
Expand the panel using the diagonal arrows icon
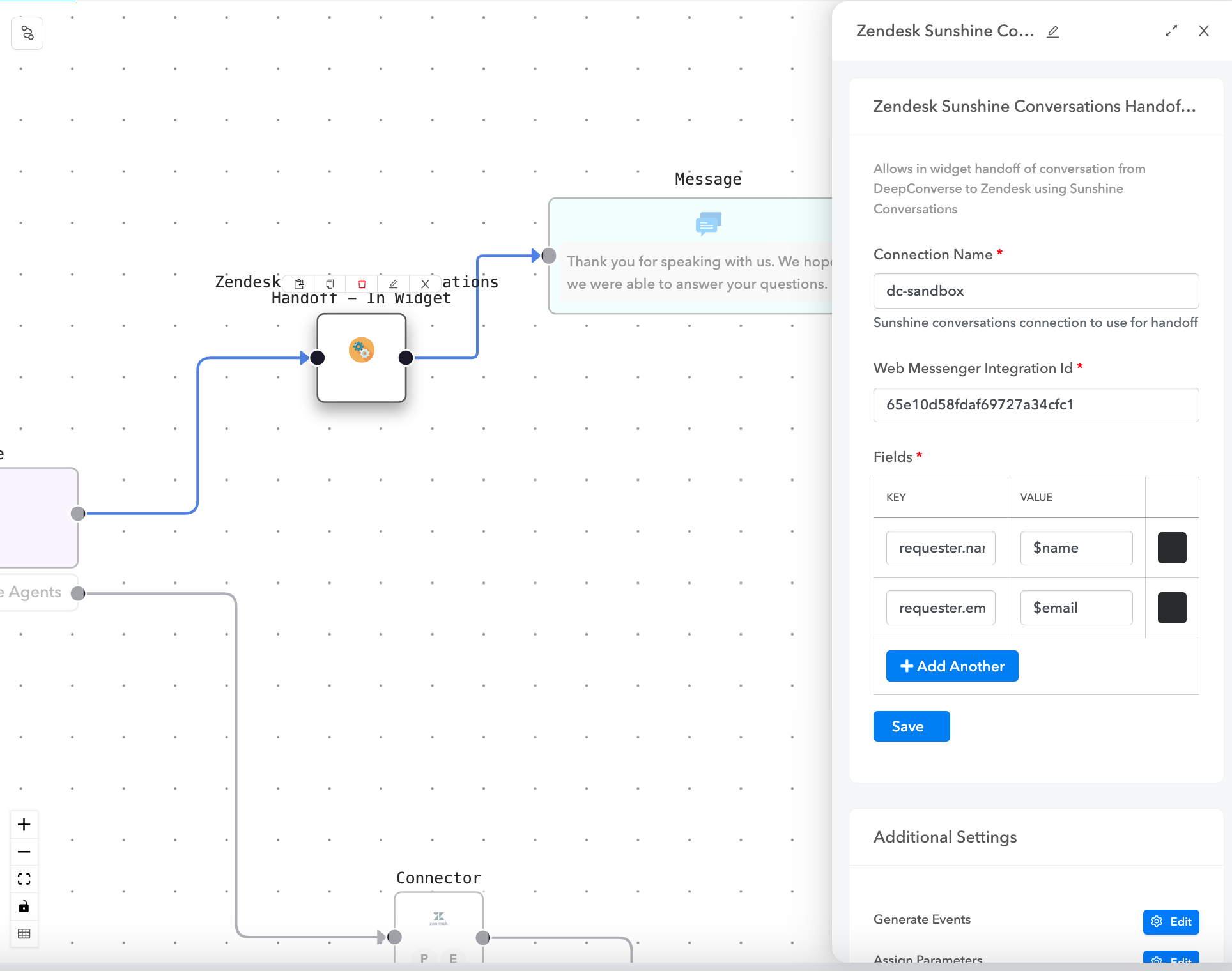click(1171, 30)
